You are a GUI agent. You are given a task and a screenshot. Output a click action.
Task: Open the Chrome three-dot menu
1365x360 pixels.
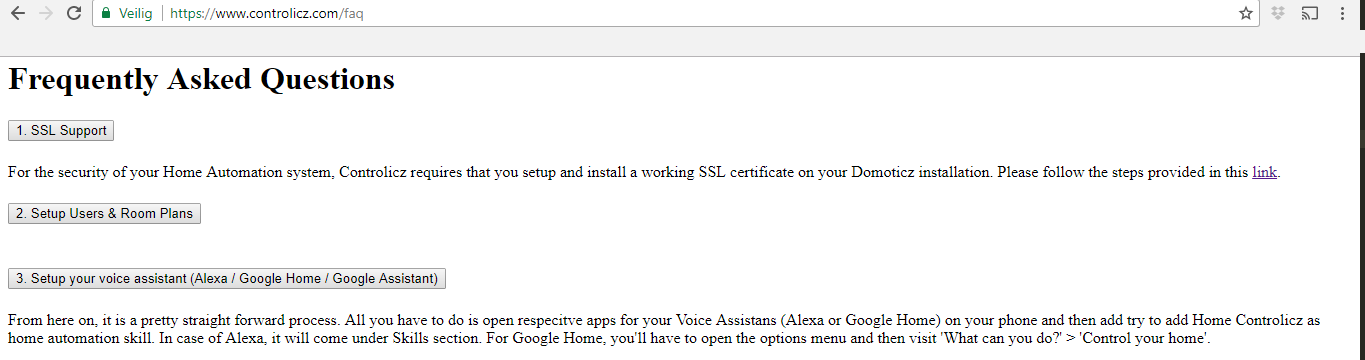point(1342,14)
